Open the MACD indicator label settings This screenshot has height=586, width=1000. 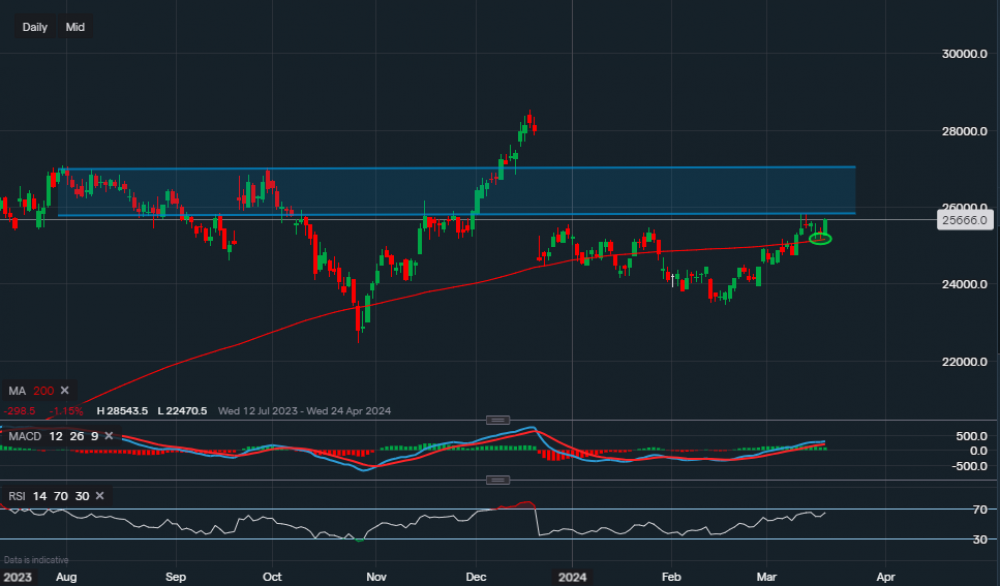coord(24,436)
